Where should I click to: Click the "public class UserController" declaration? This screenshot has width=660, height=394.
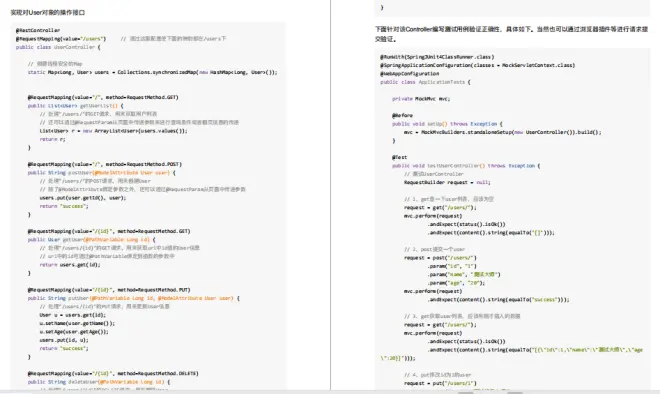pyautogui.click(x=58, y=47)
